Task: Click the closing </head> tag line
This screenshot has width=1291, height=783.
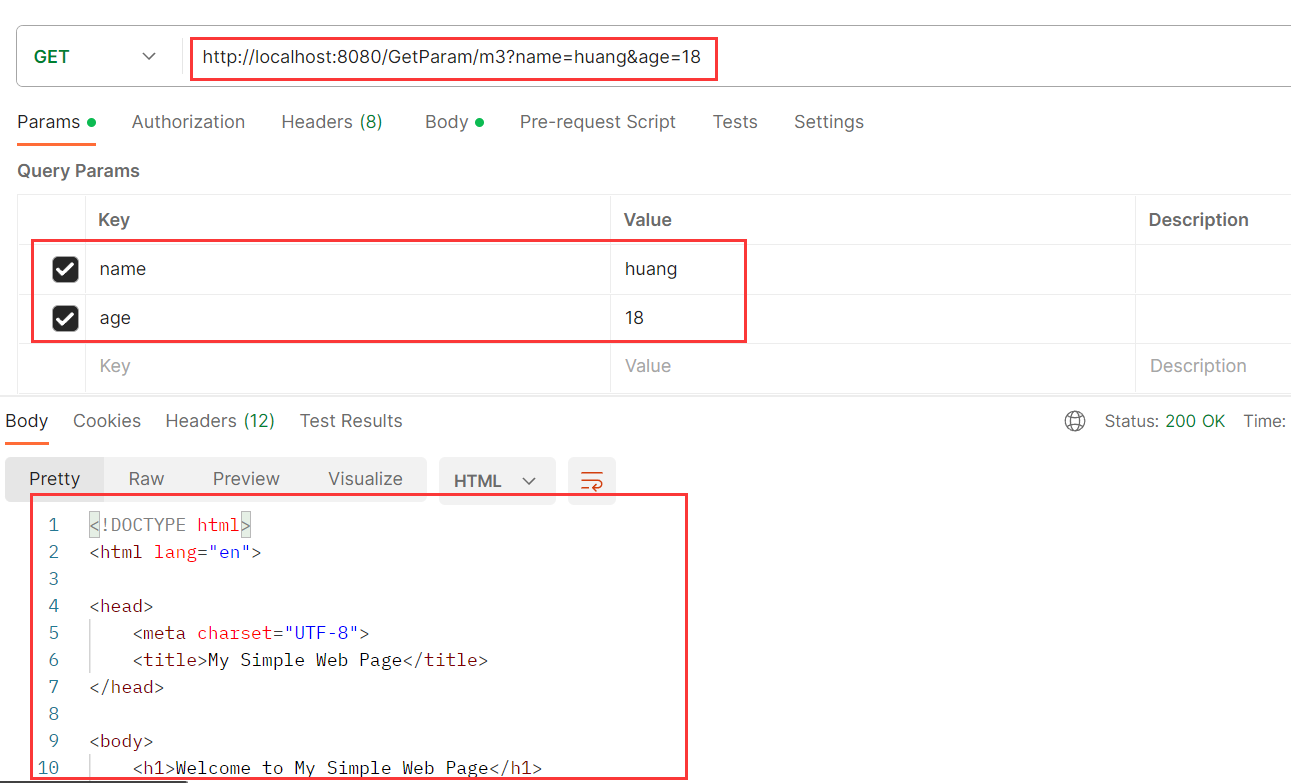Action: 126,687
